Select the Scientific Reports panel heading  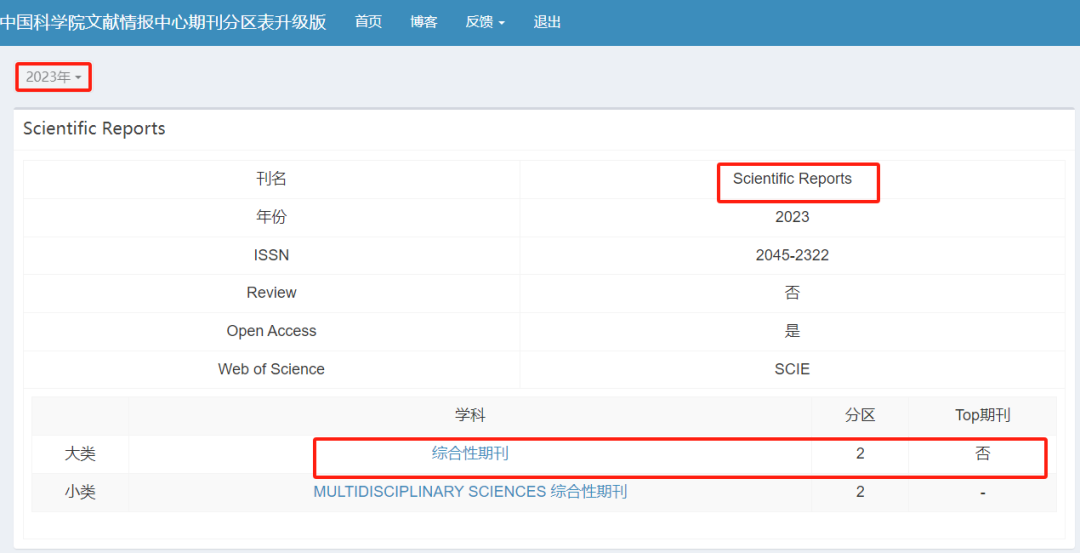(x=94, y=129)
